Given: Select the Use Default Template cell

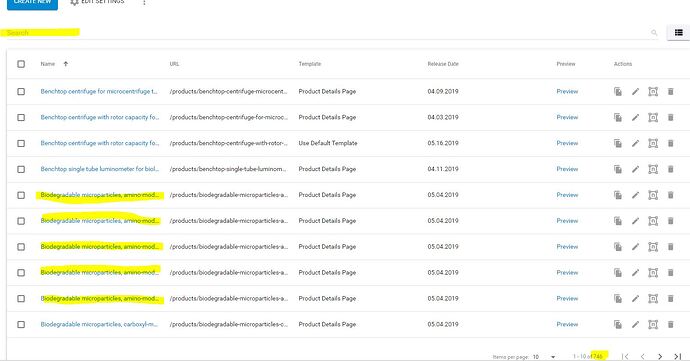Looking at the screenshot, I should (x=328, y=144).
